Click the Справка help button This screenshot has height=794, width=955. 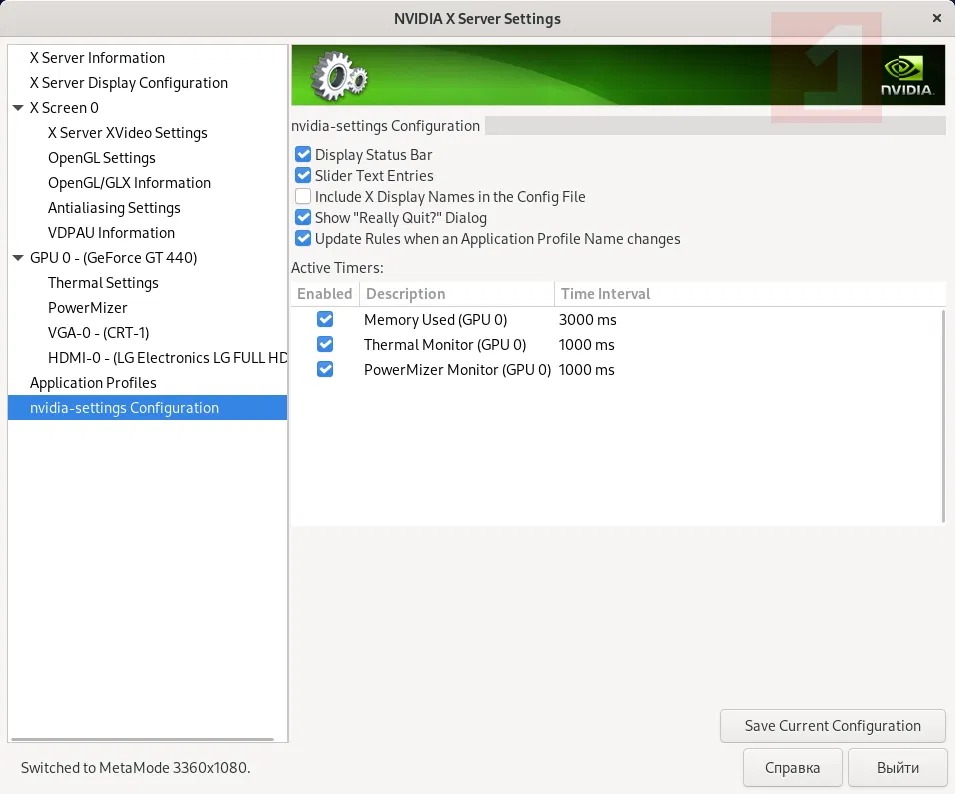pos(792,768)
